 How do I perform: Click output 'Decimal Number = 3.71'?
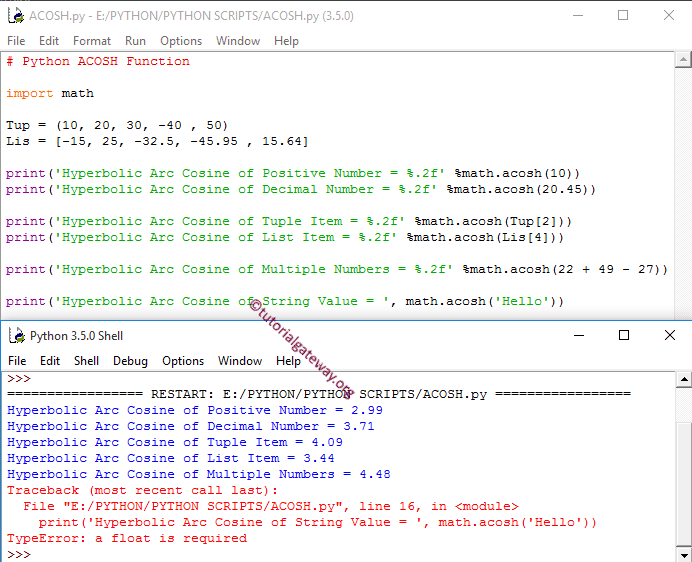[291, 426]
